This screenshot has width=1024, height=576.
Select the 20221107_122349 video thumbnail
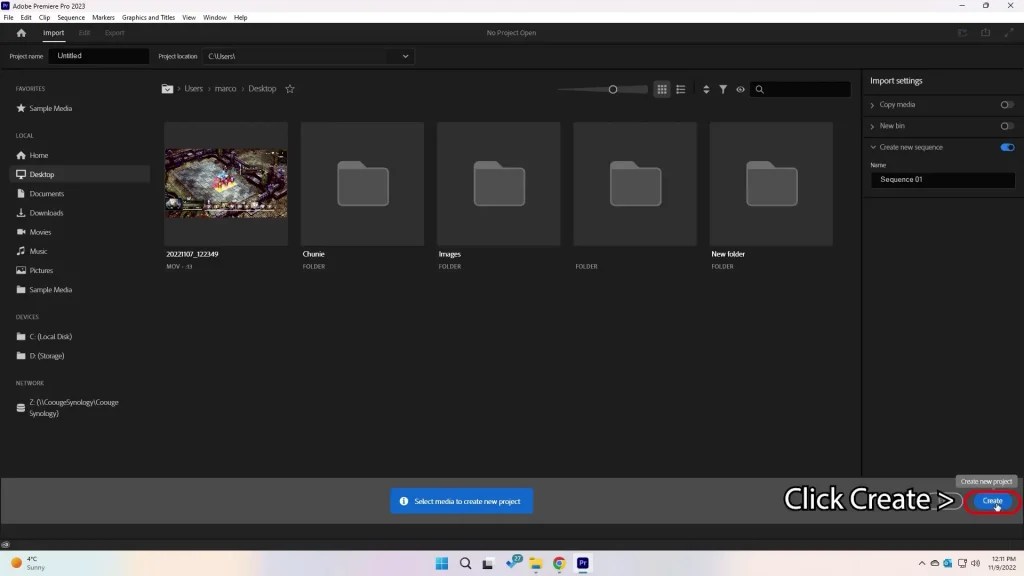[225, 183]
